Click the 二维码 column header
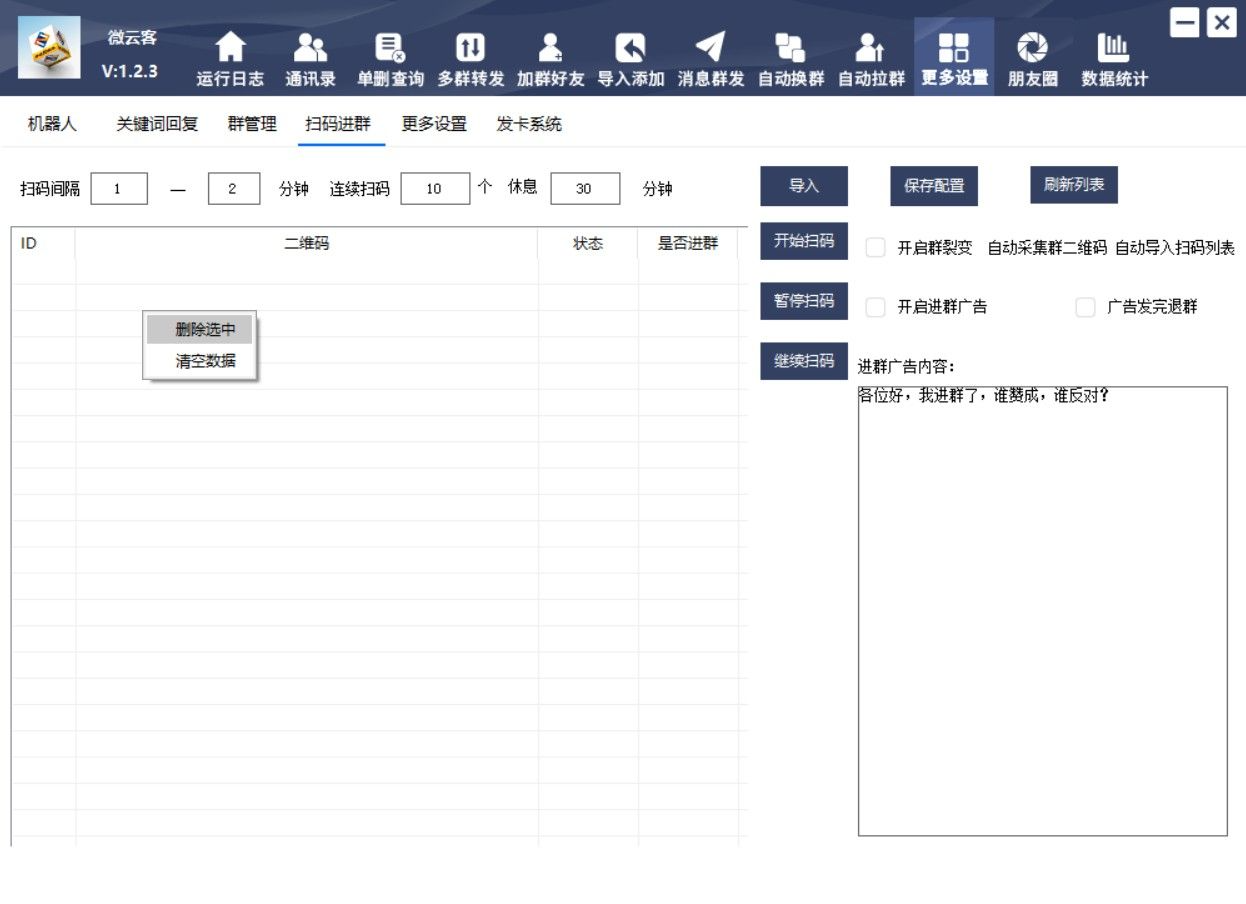The width and height of the screenshot is (1246, 904). [307, 243]
